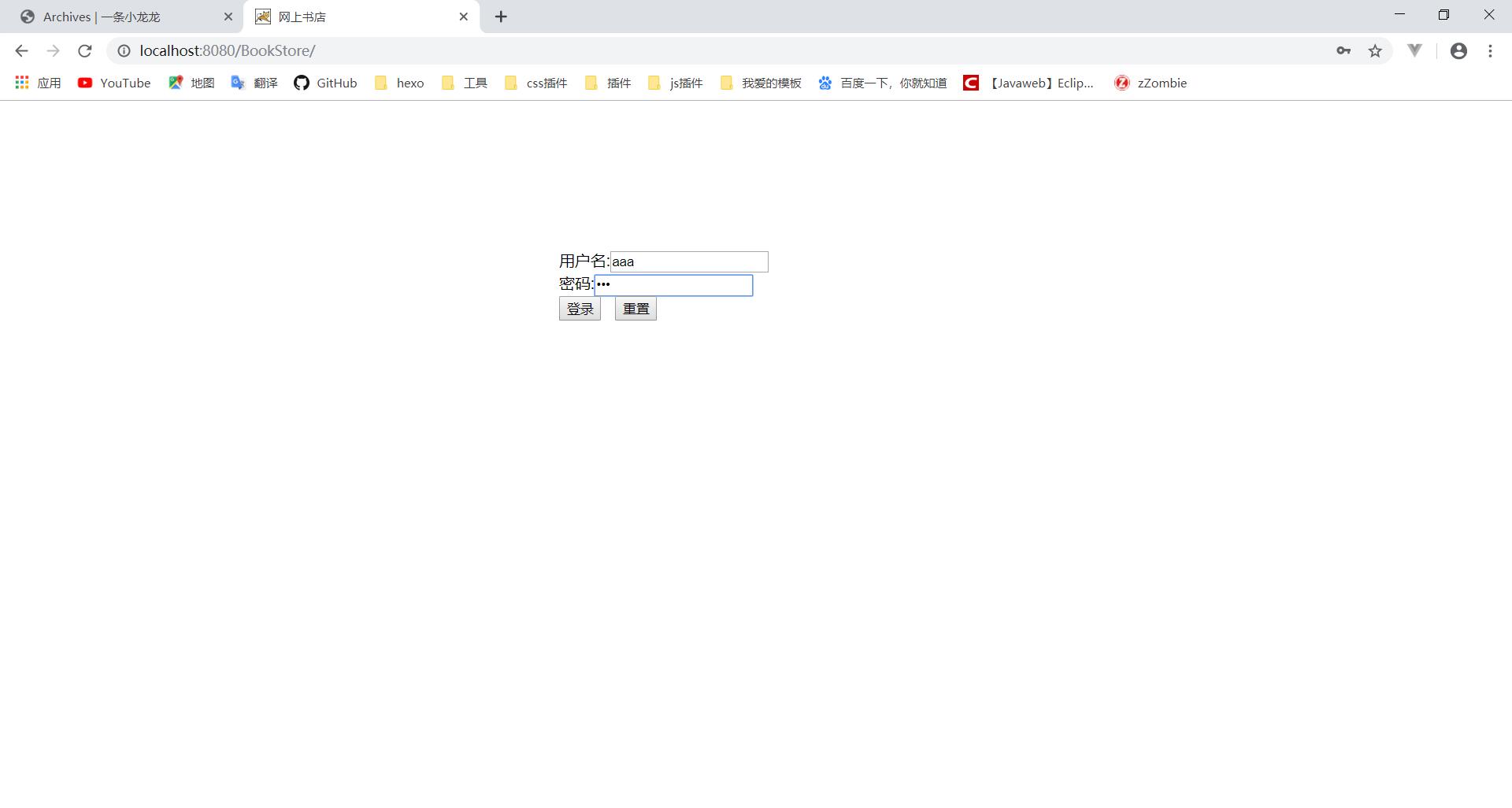Reload the BookStore page

pyautogui.click(x=85, y=51)
